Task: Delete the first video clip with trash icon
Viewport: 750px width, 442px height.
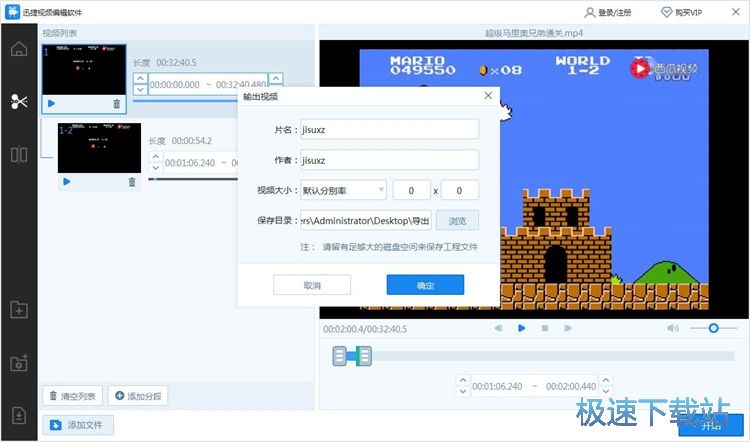Action: (x=117, y=103)
